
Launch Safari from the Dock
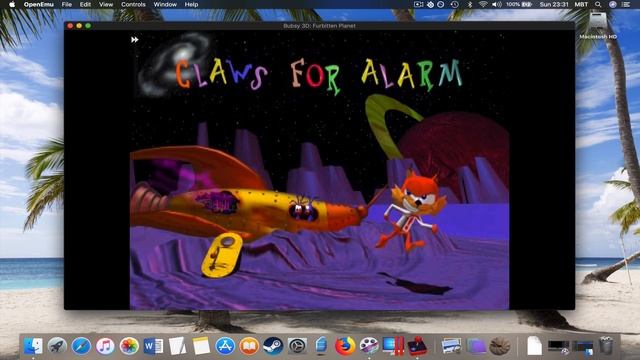[81, 346]
